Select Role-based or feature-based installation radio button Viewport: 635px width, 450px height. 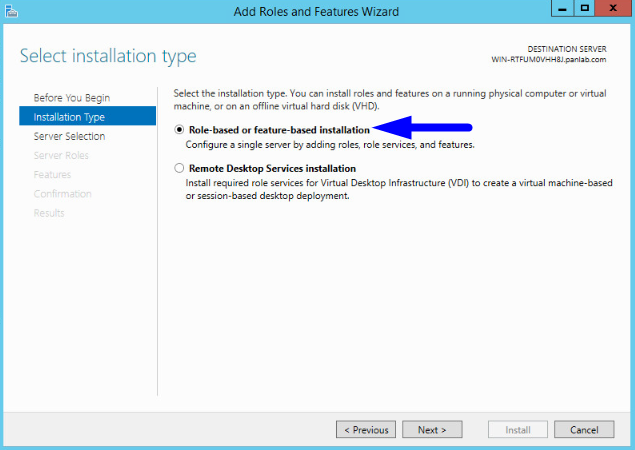pos(180,130)
